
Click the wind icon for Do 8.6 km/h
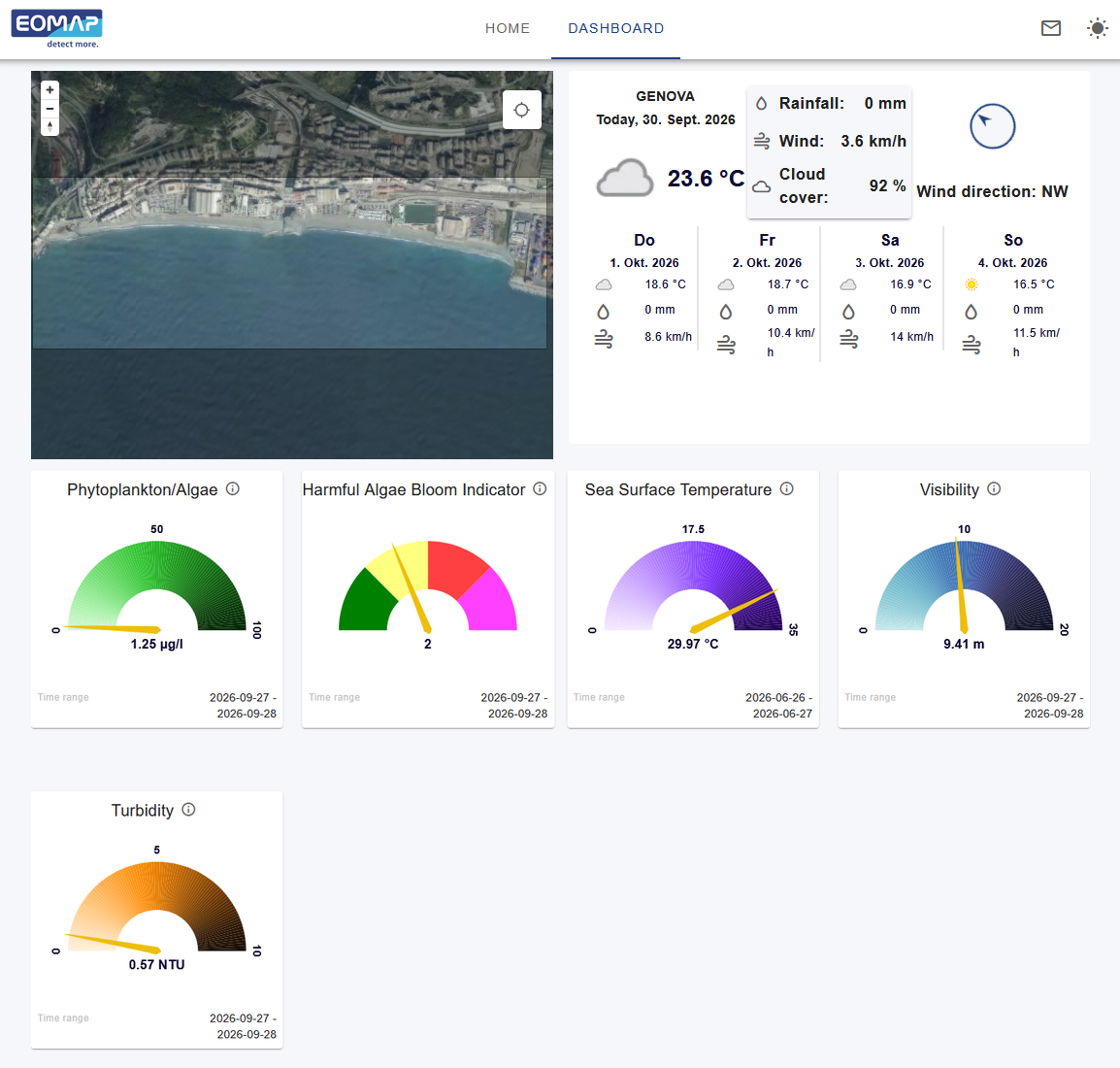click(x=604, y=339)
